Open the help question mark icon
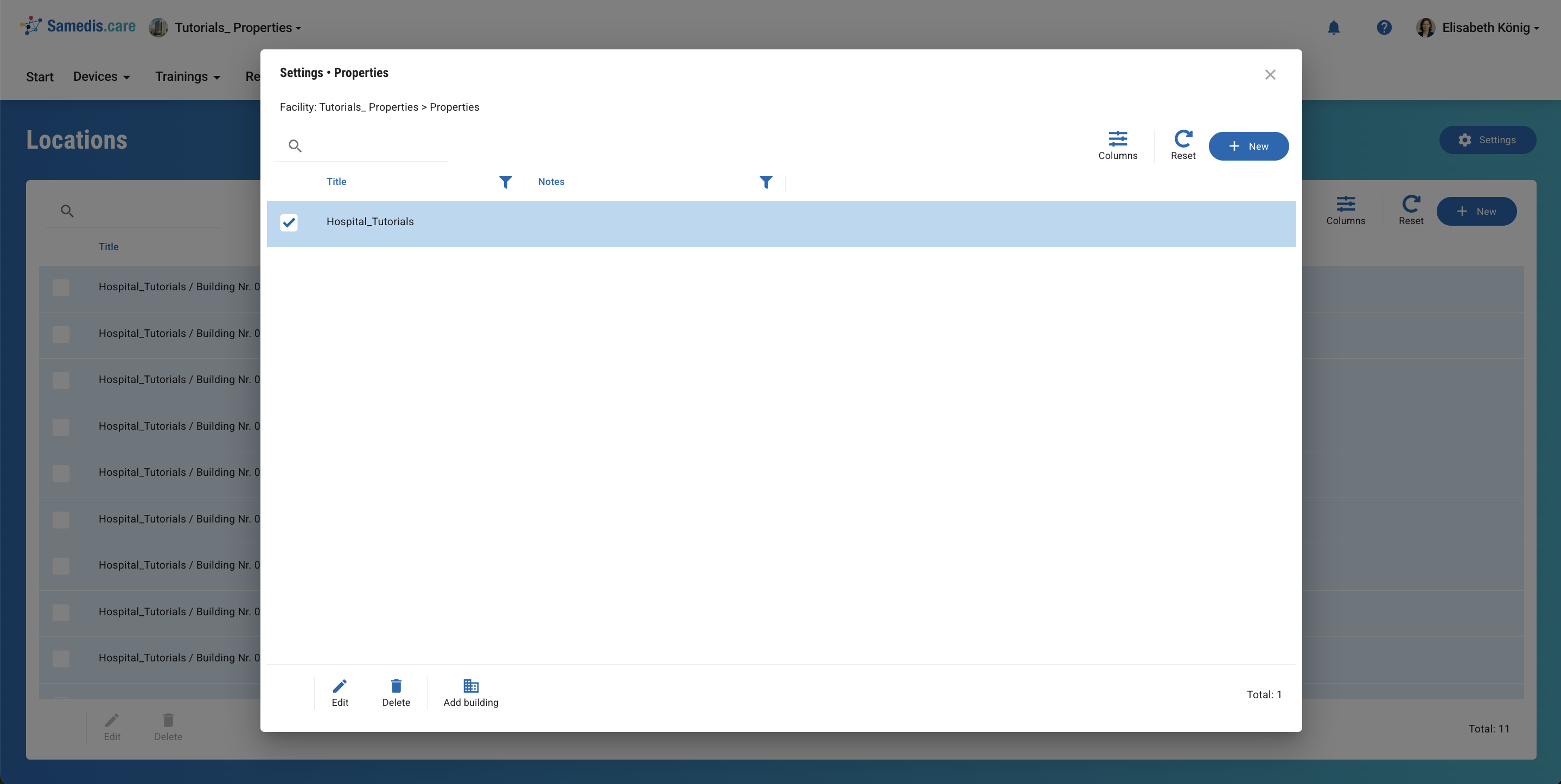Viewport: 1561px width, 784px height. [x=1384, y=28]
